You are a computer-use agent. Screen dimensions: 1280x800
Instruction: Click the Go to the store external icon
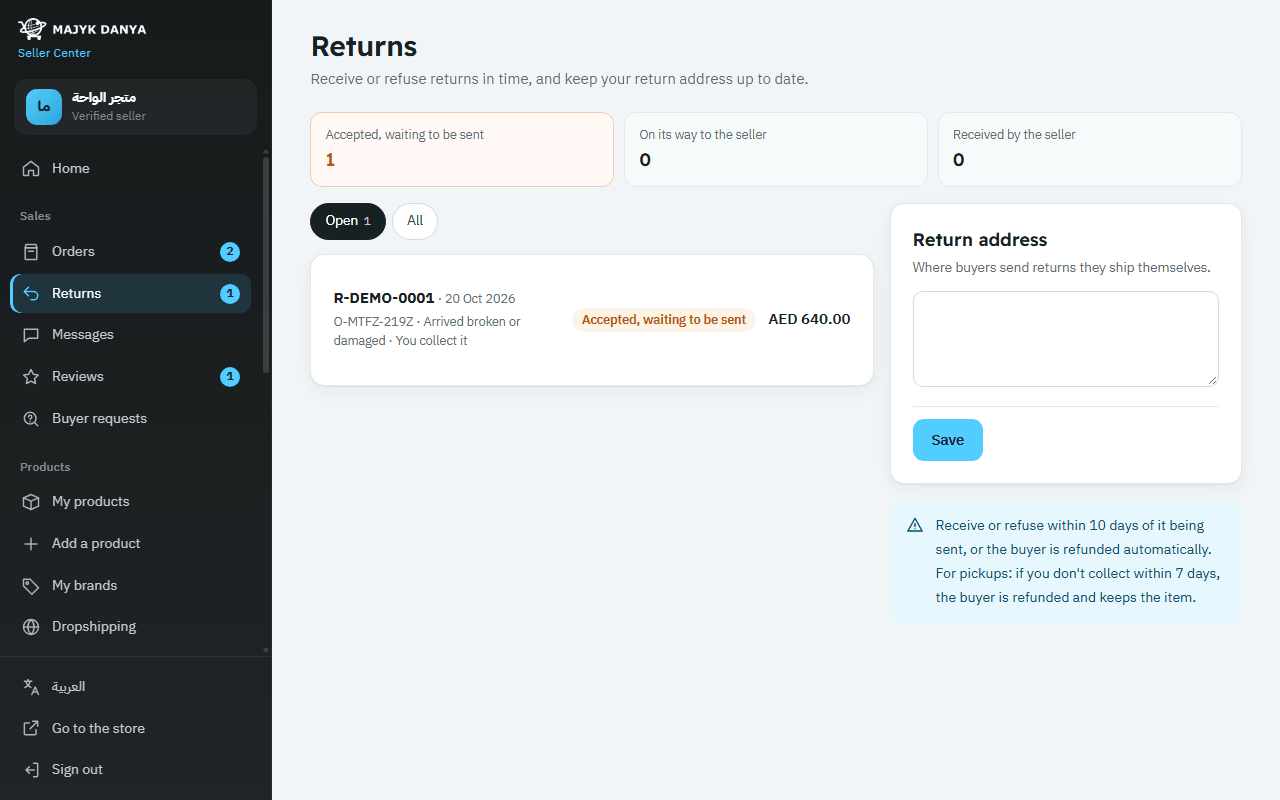point(31,729)
